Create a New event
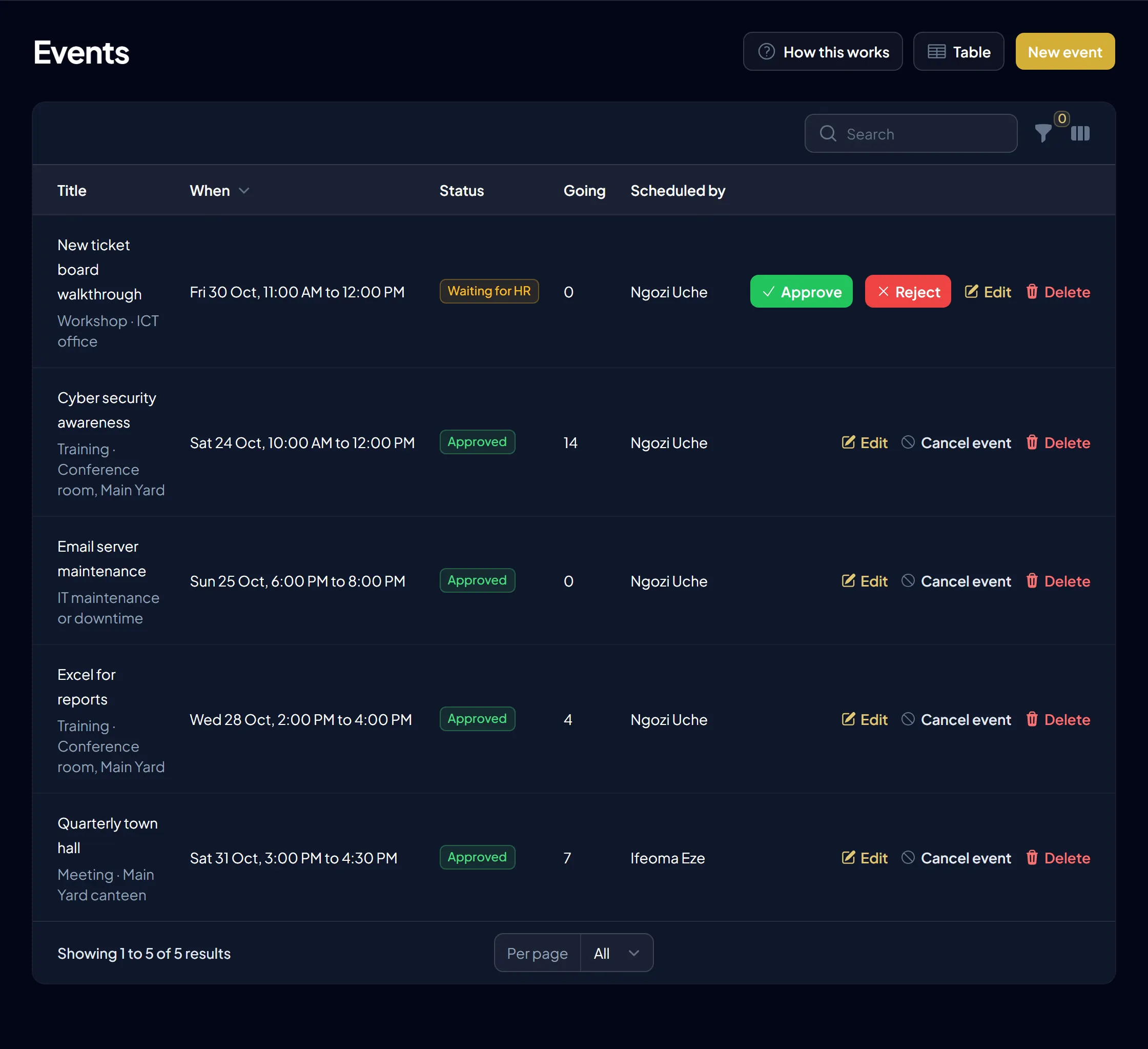 click(x=1064, y=51)
